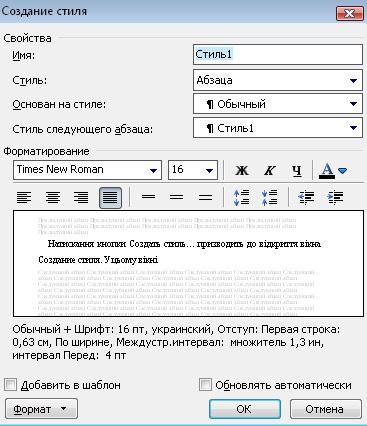Open the Формат button menu

click(41, 409)
